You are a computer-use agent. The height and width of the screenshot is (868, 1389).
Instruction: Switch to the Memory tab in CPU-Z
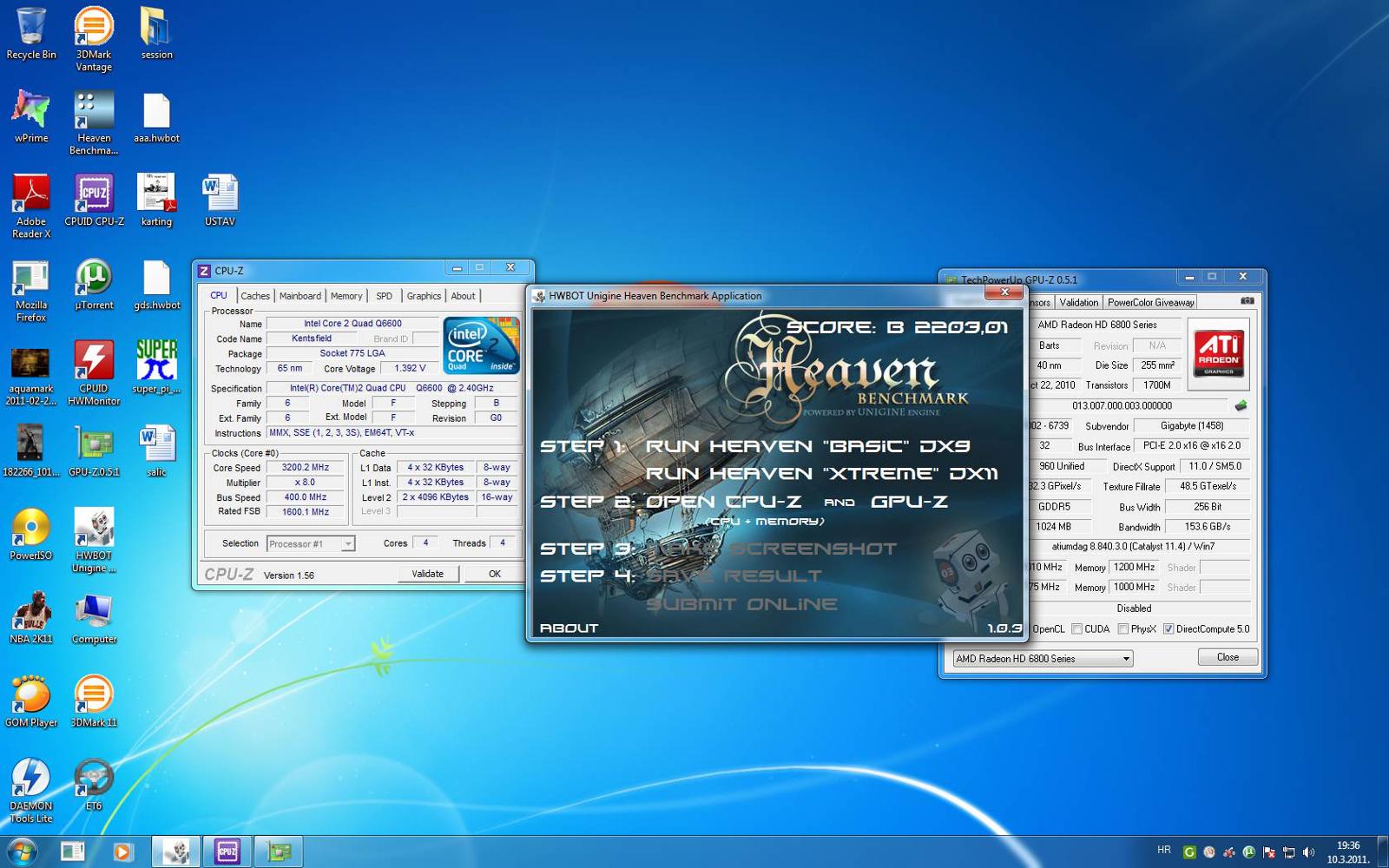tap(346, 296)
